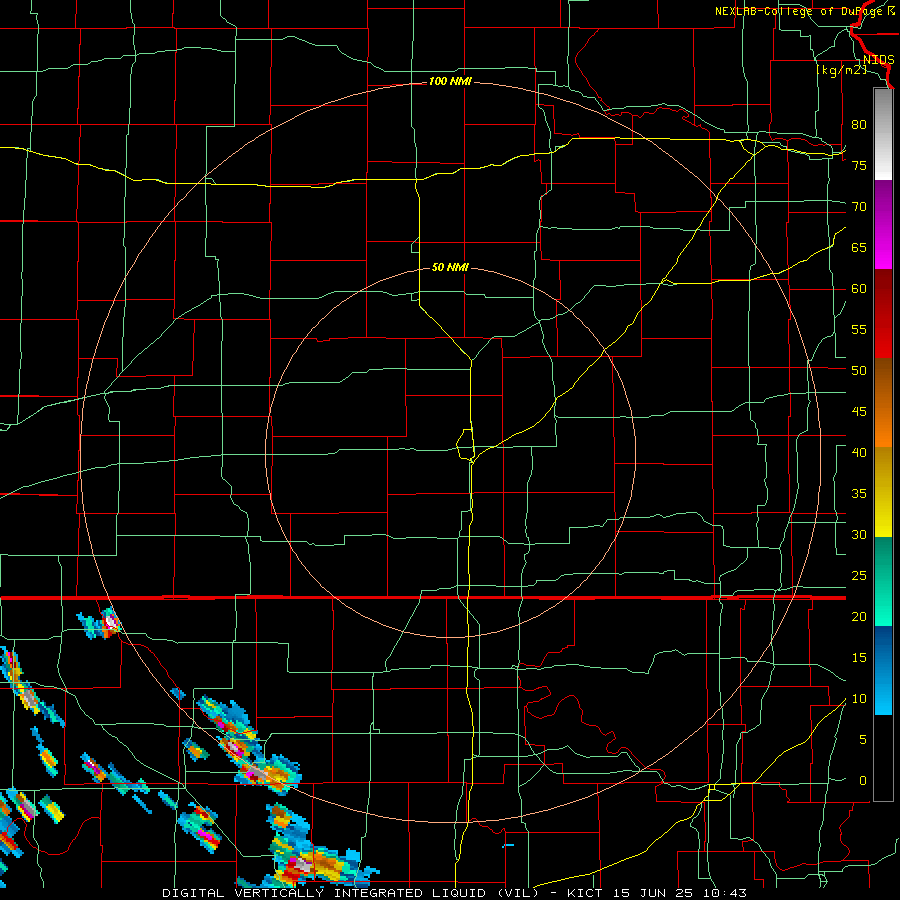Click the DIGITAL VERTICALLY INTEGRATED LIQUID (VIL) title
Image resolution: width=900 pixels, height=900 pixels.
(x=351, y=893)
